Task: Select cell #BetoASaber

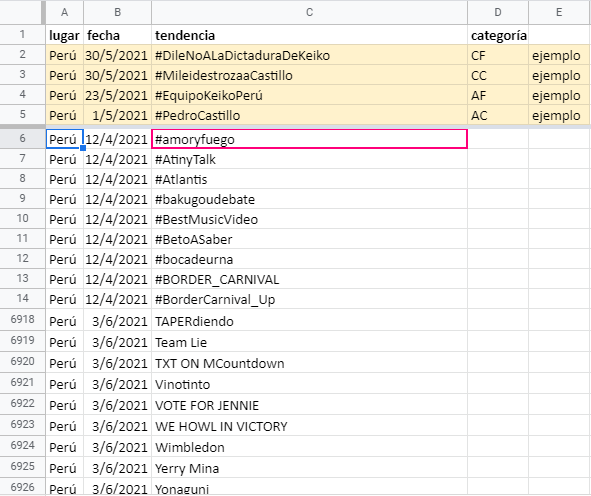Action: click(x=309, y=239)
